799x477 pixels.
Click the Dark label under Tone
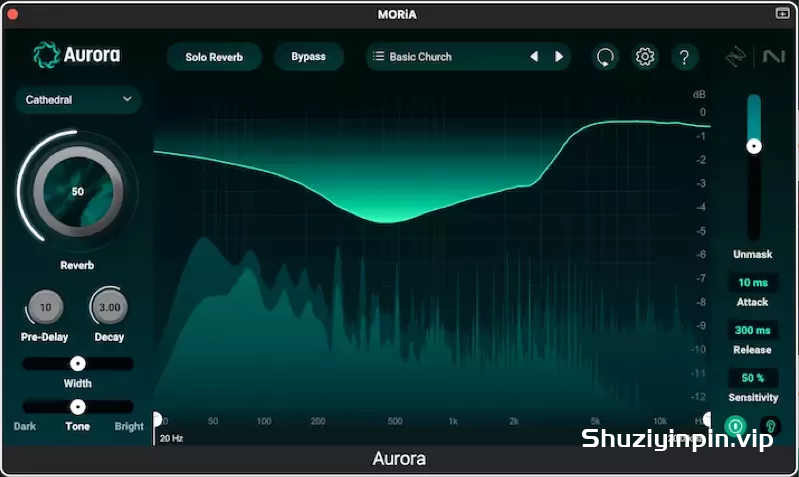pos(25,426)
